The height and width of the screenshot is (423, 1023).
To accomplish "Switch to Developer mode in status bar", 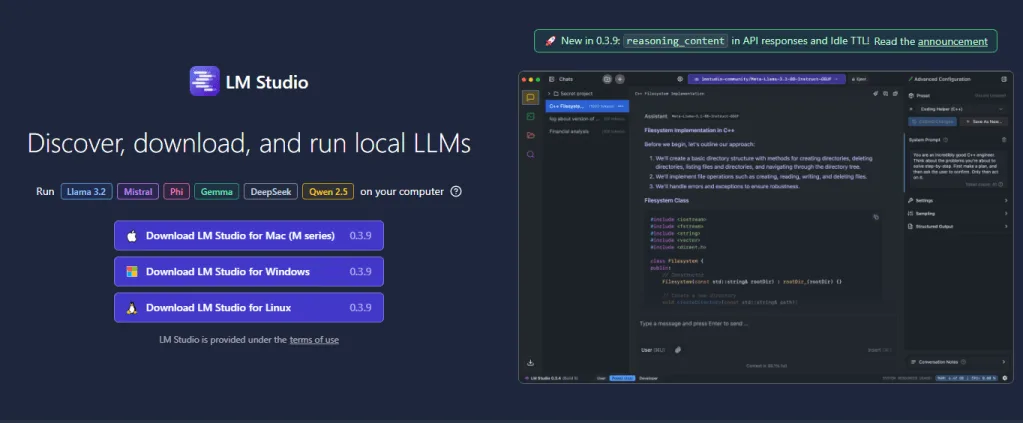I will pos(648,378).
